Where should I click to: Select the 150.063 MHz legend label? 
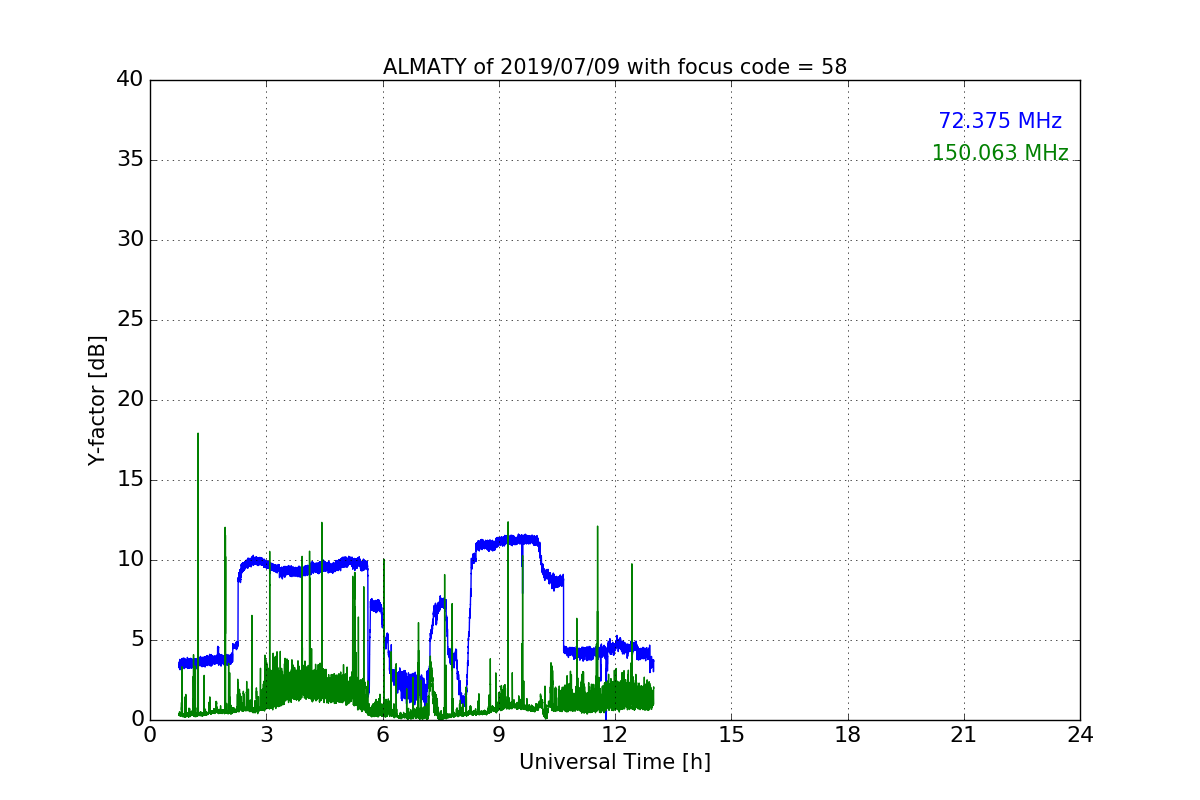(x=1000, y=153)
